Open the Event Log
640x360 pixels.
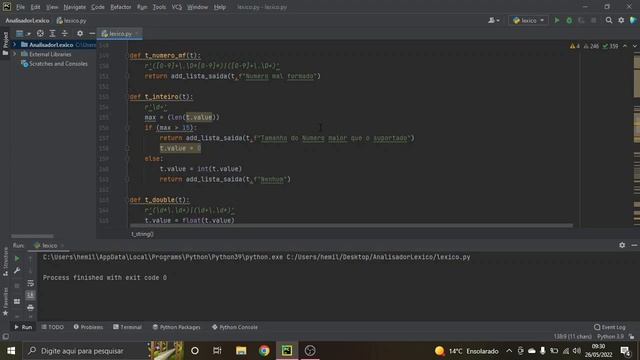(610, 327)
